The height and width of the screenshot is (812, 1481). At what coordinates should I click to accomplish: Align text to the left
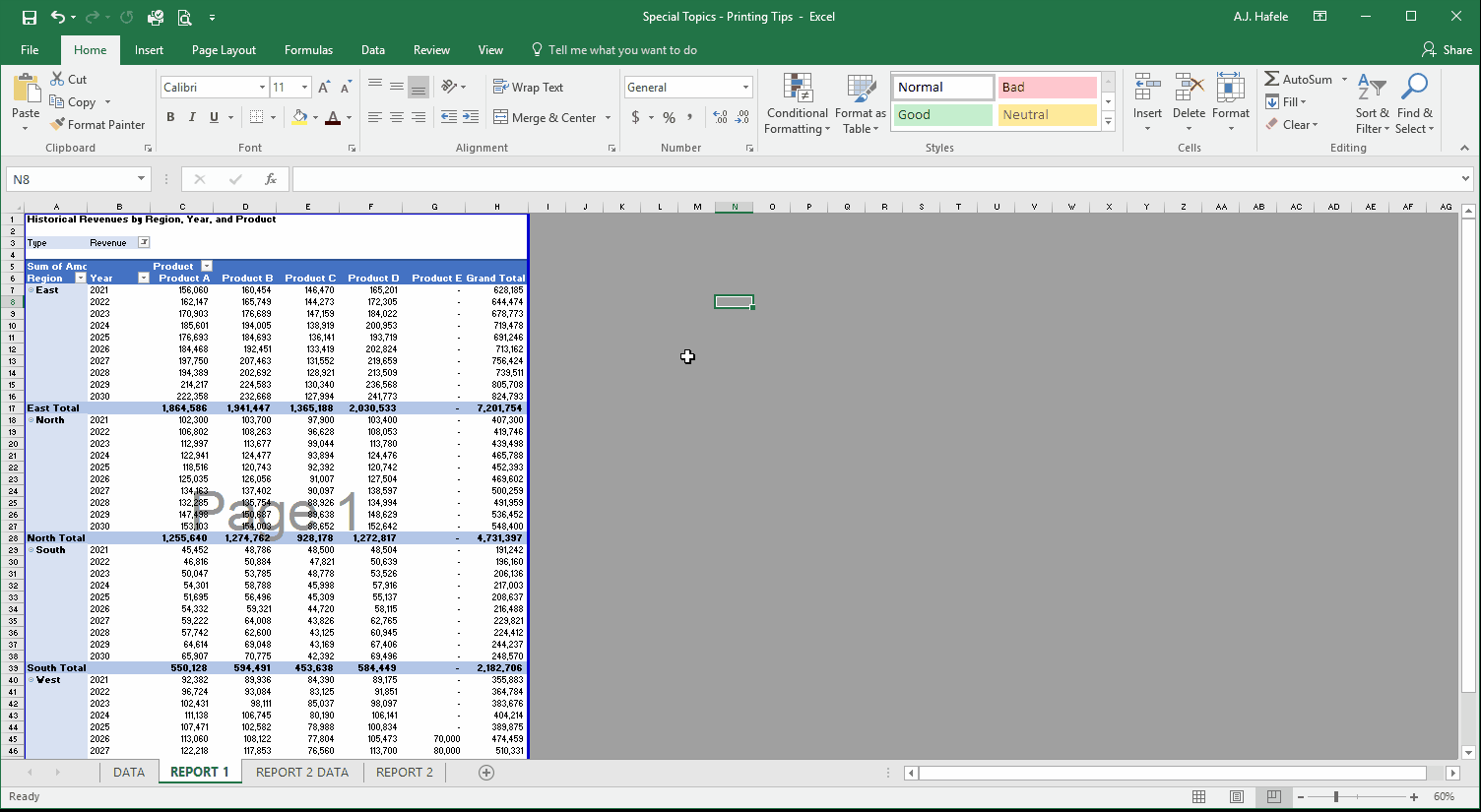pos(375,117)
